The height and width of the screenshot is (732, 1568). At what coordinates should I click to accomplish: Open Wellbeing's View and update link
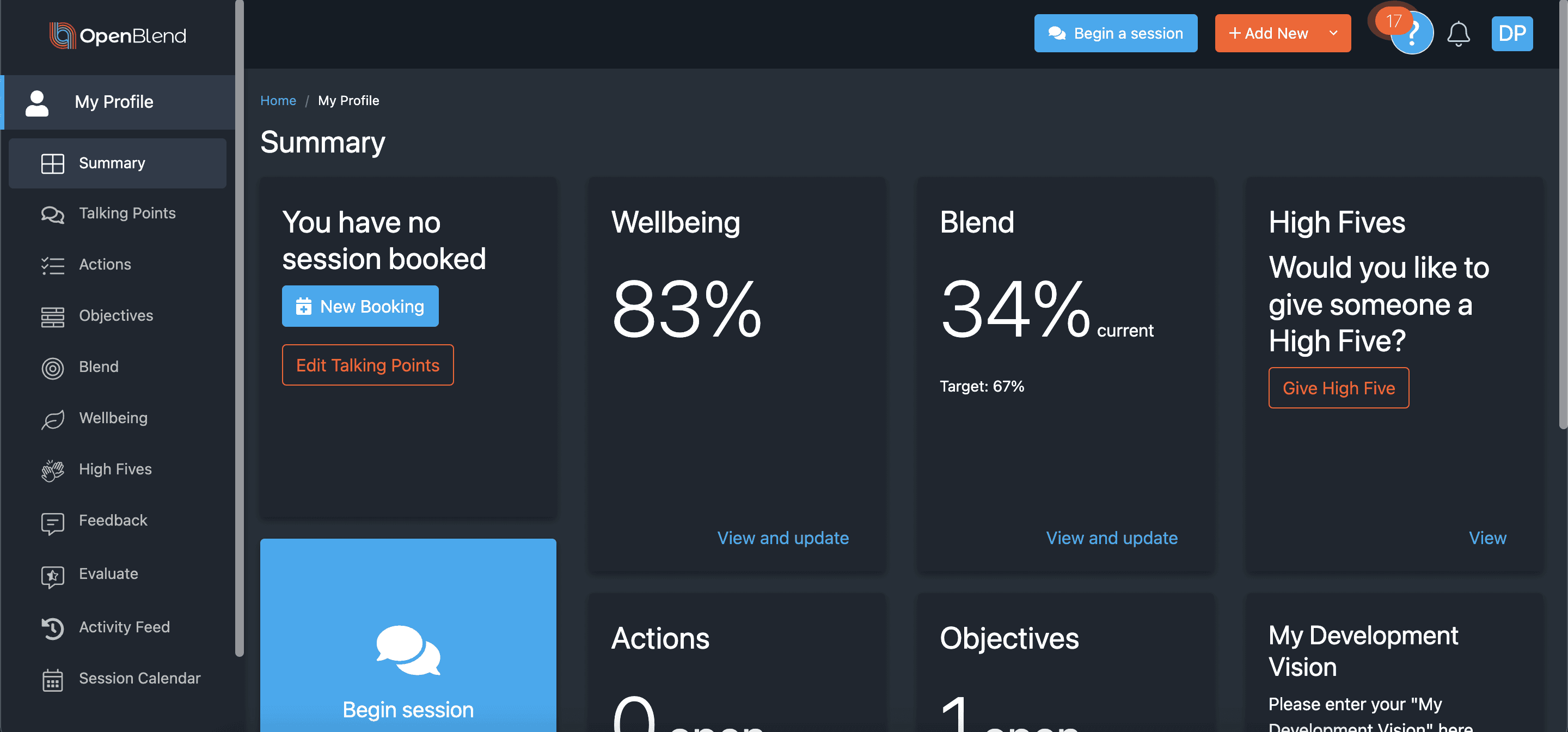[782, 538]
